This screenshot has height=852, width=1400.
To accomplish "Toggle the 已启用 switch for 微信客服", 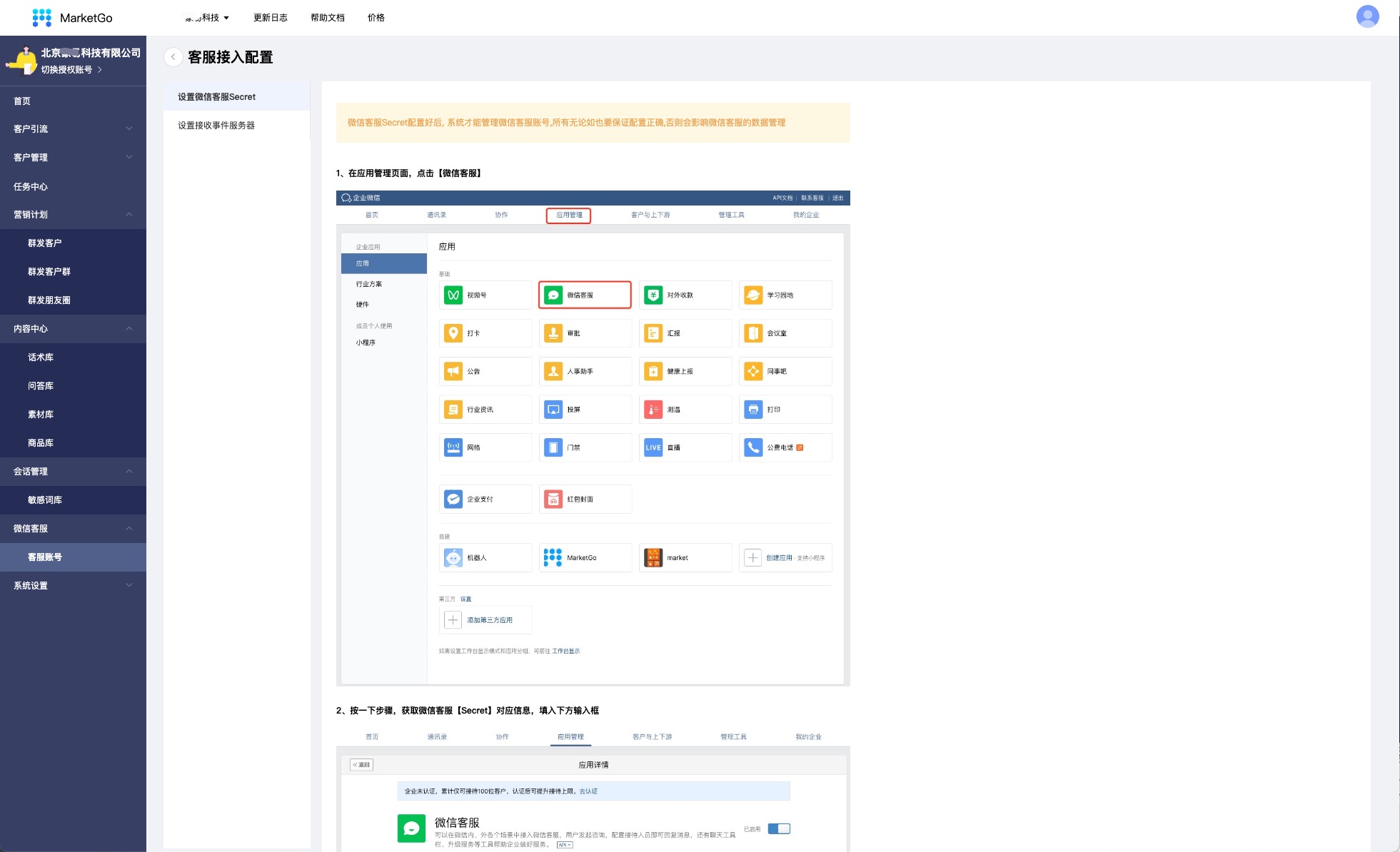I will click(779, 828).
